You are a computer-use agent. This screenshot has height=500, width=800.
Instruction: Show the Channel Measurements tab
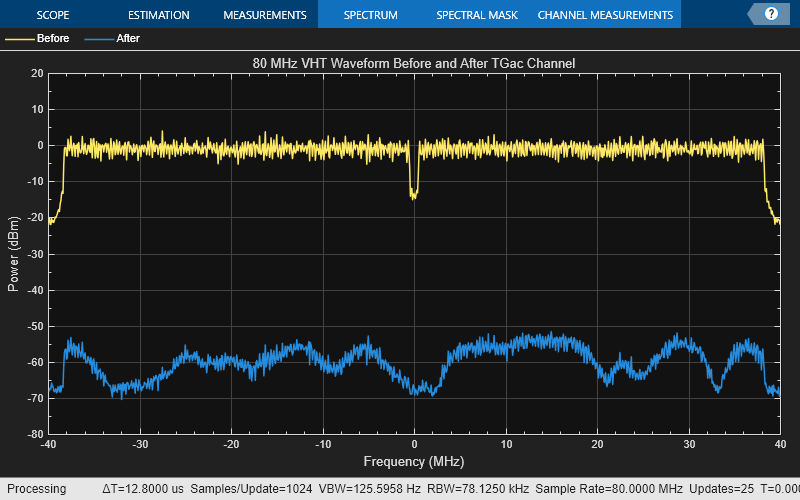pos(605,15)
